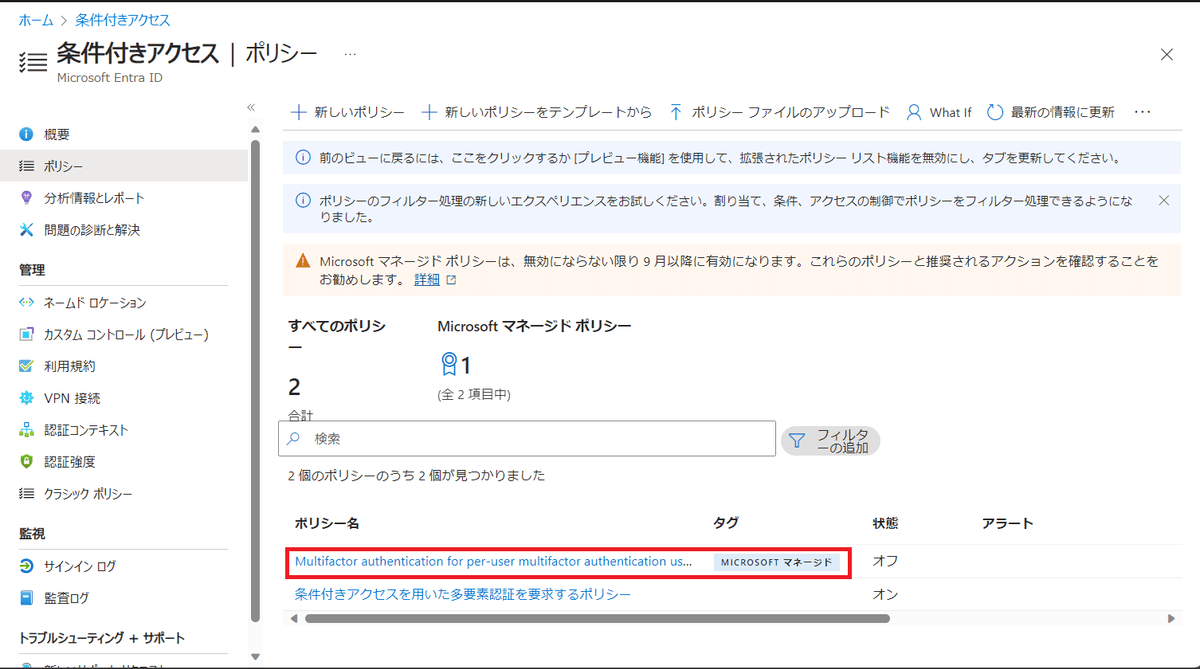Open the Multifactor authentication for per-user policy
This screenshot has height=669, width=1200.
(x=493, y=562)
